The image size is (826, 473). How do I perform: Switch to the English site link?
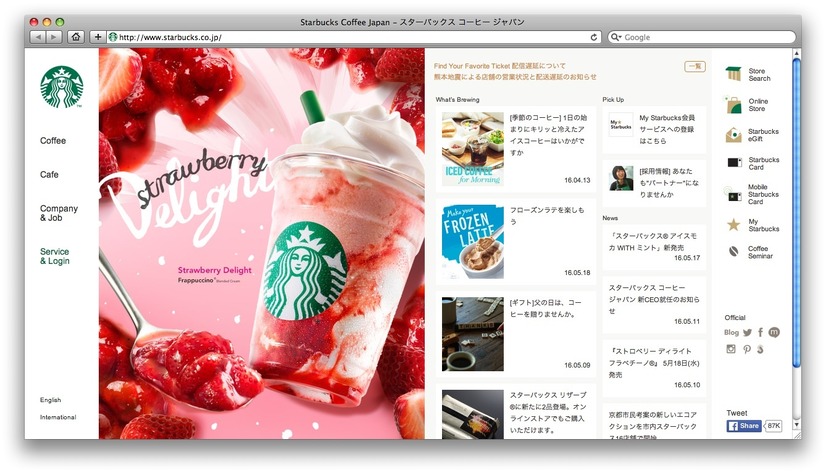click(x=51, y=400)
